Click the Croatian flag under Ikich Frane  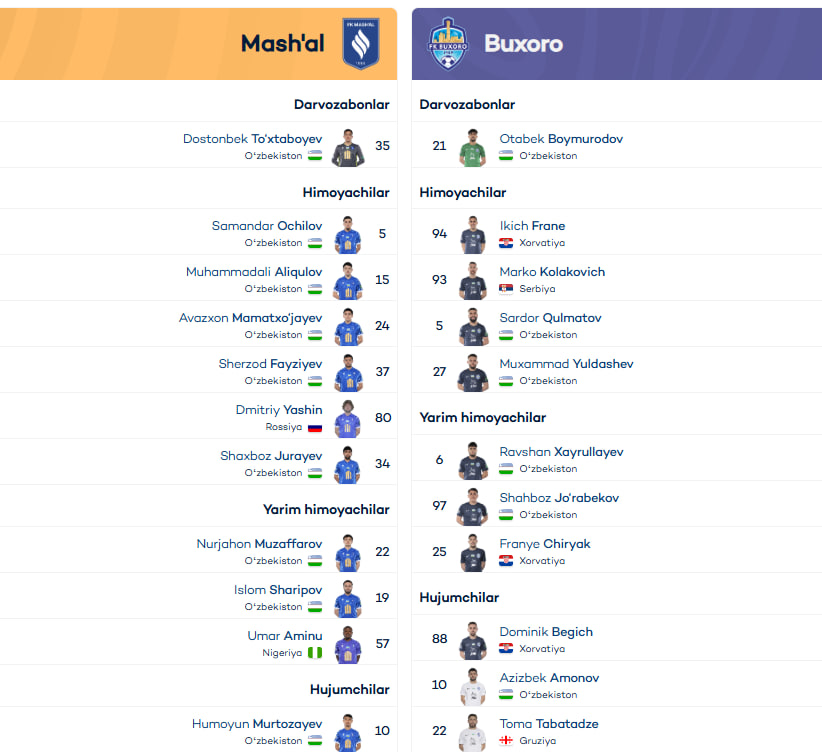tap(506, 243)
